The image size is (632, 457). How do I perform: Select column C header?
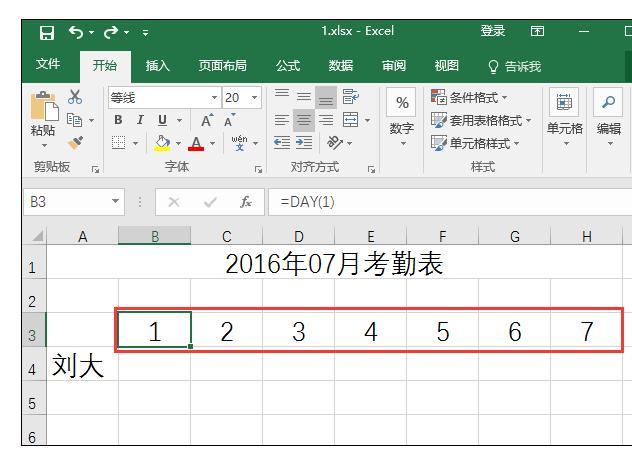227,236
